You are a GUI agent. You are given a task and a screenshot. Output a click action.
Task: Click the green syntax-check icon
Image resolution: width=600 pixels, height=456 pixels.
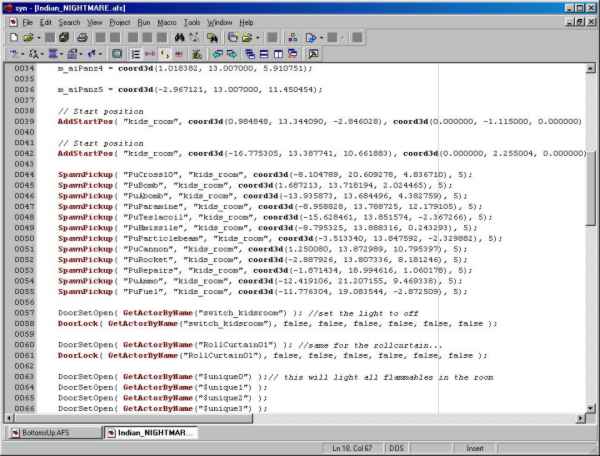pyautogui.click(x=197, y=54)
